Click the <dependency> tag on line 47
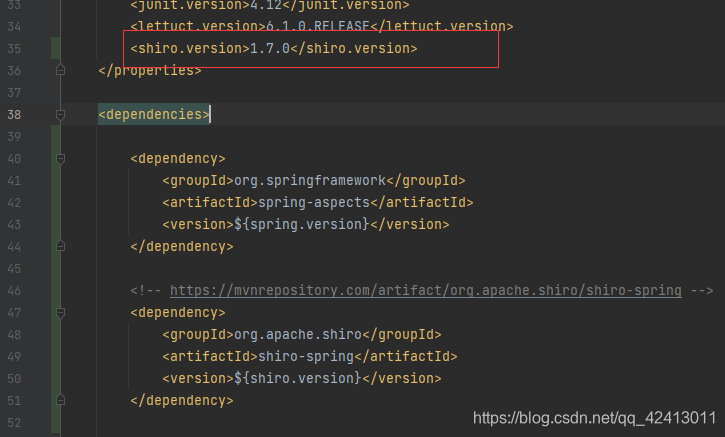Viewport: 725px width, 437px height. click(x=178, y=313)
